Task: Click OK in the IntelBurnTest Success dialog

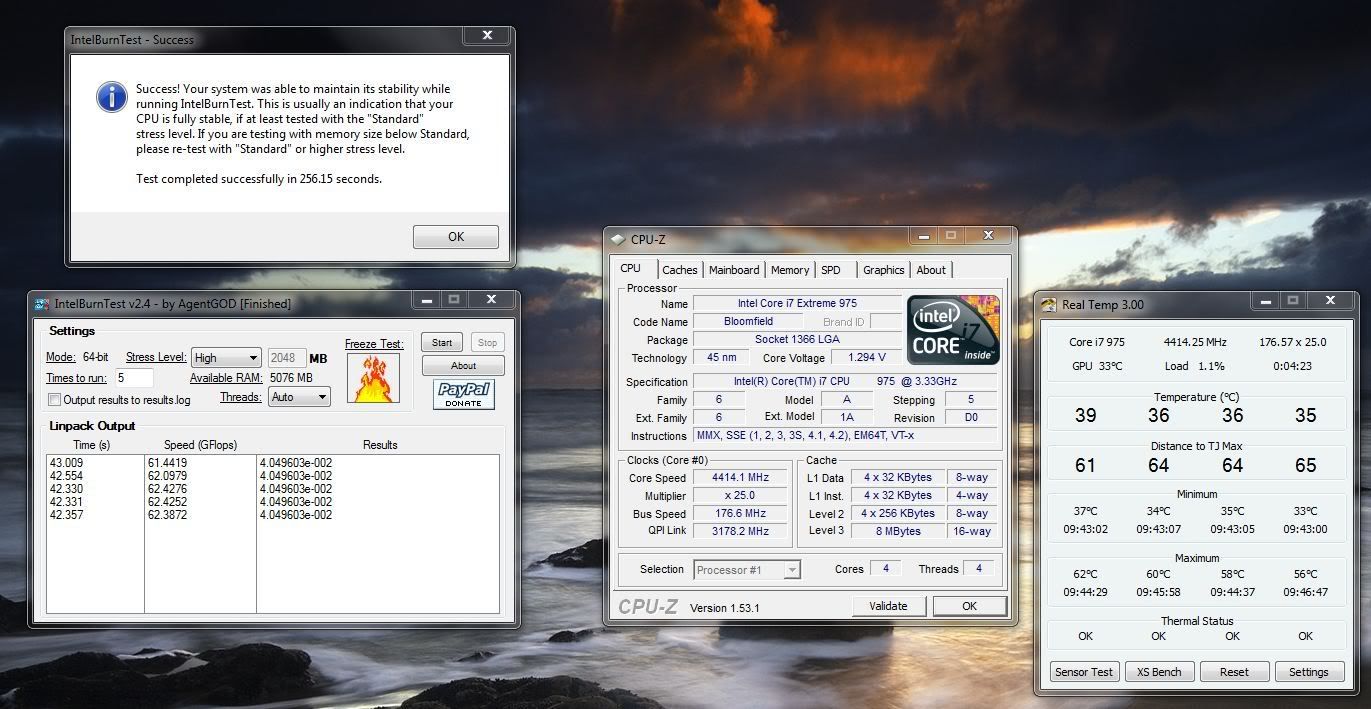Action: (x=456, y=237)
